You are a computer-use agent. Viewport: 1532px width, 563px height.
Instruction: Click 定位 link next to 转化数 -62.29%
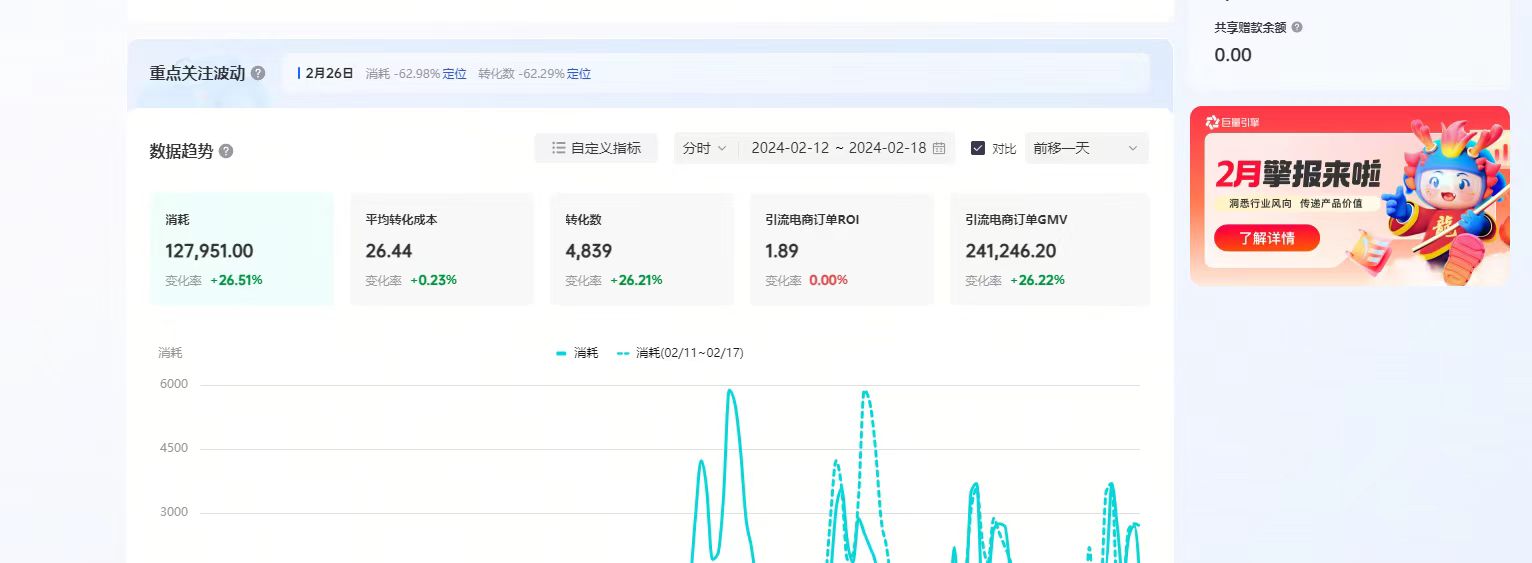[x=579, y=74]
